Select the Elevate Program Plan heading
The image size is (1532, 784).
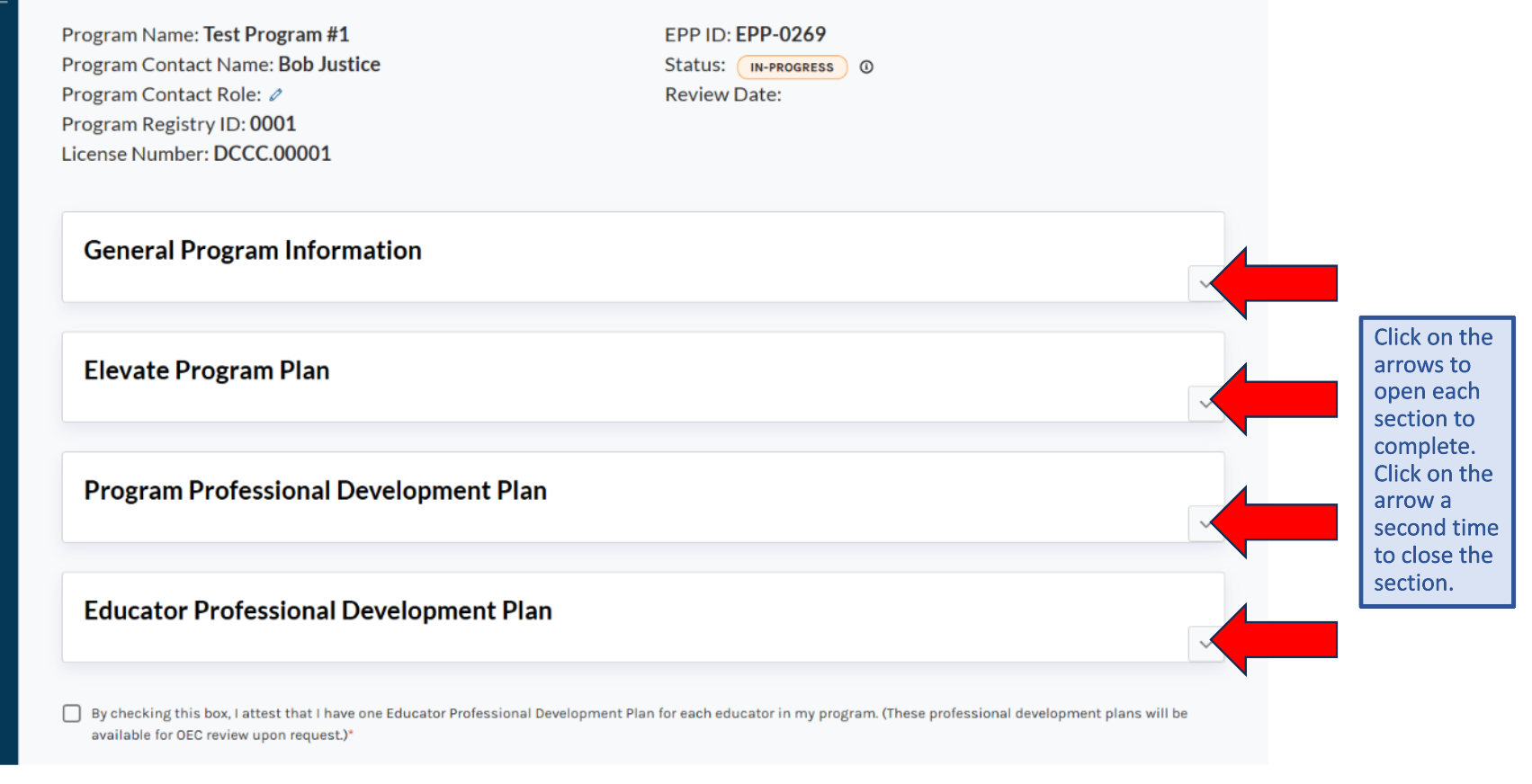pos(207,370)
